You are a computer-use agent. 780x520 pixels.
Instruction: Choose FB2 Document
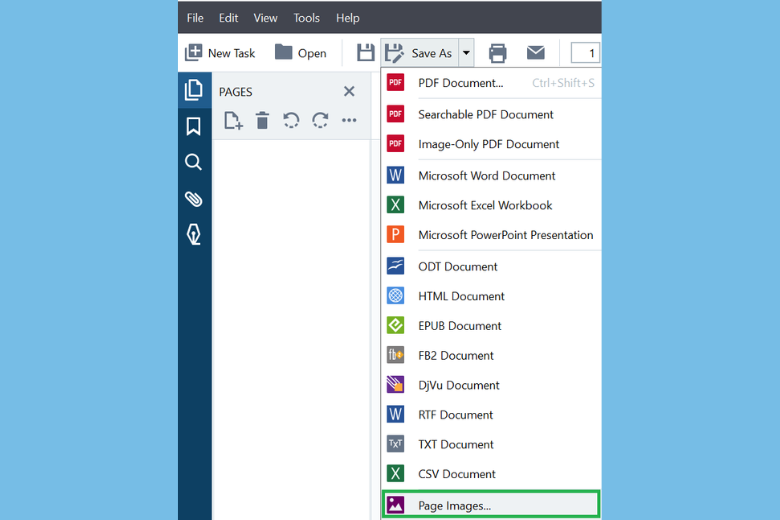[491, 355]
